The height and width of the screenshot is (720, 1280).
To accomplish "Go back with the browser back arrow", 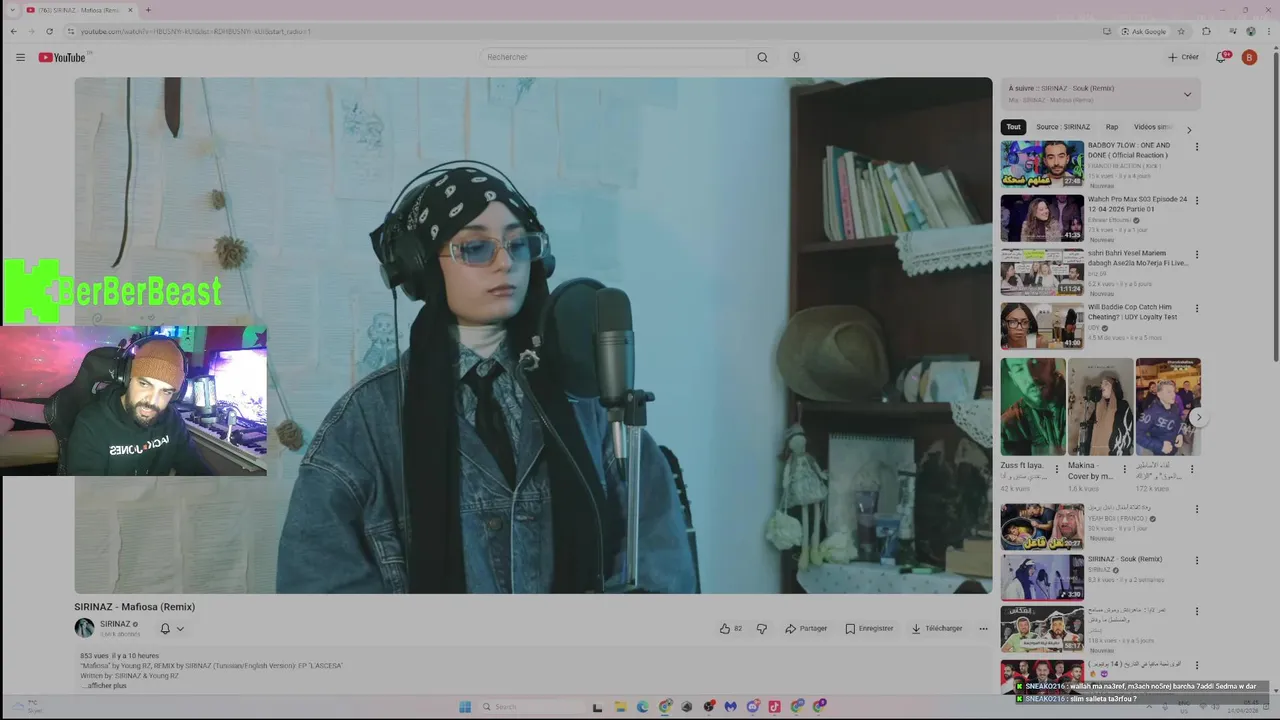I will [x=13, y=31].
